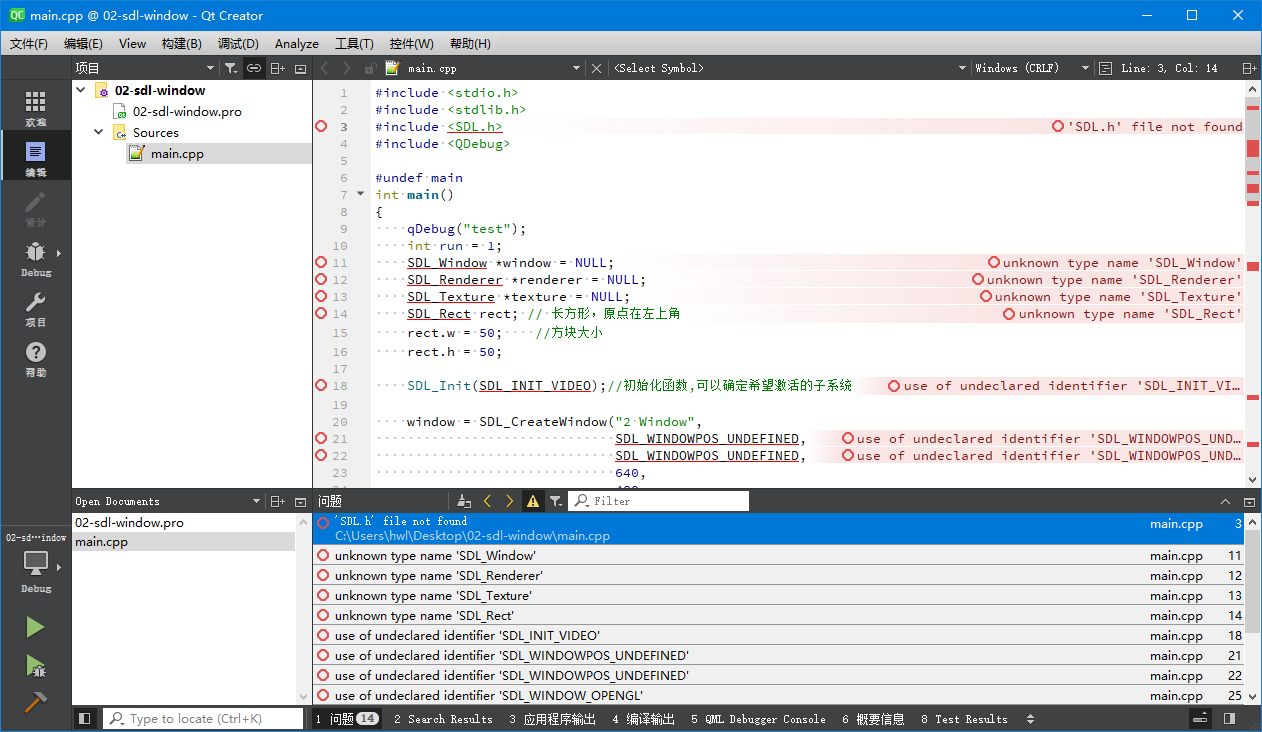This screenshot has width=1262, height=732.
Task: Click the editor vertical scrollbar down arrow
Action: tap(1253, 479)
